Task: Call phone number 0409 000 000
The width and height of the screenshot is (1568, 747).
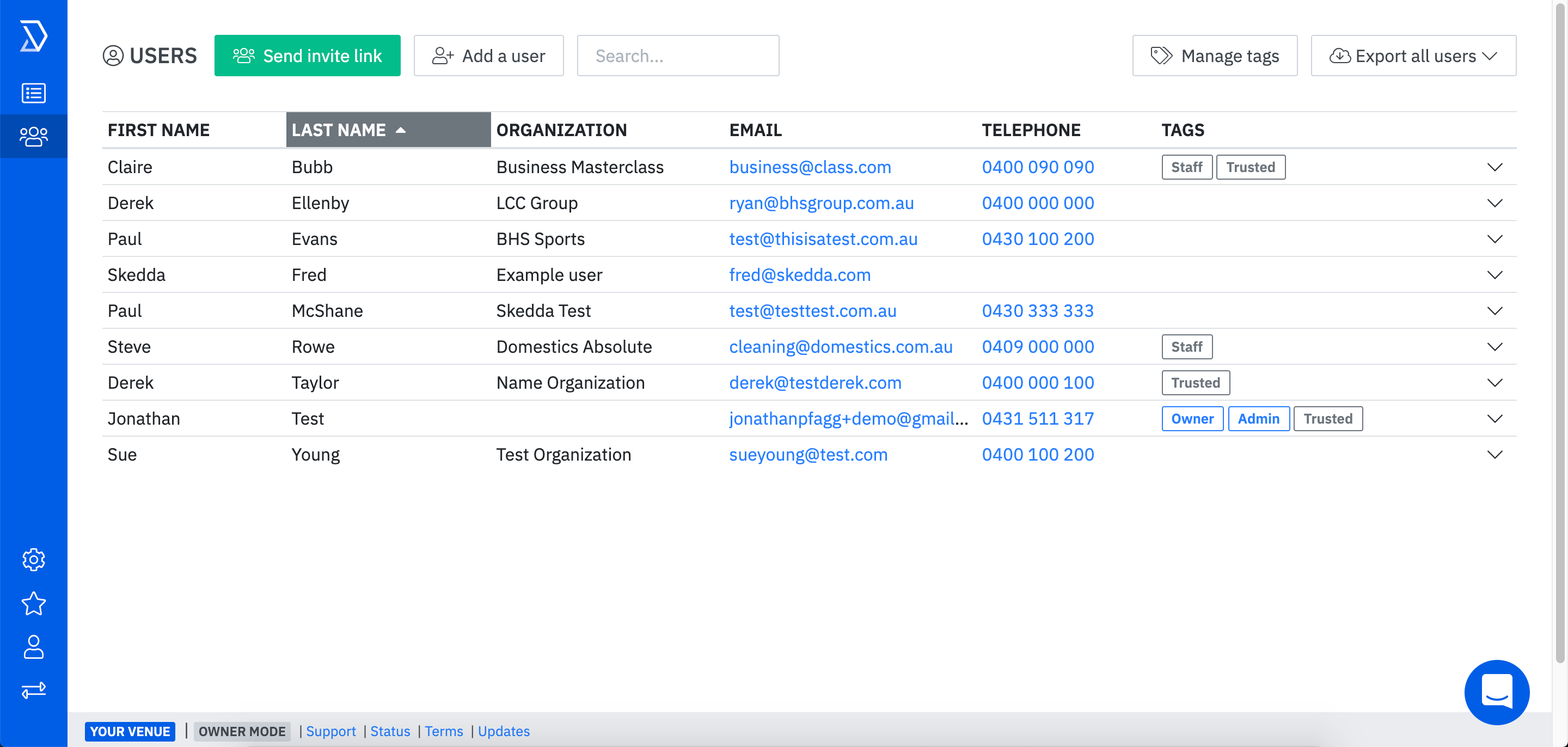Action: (x=1038, y=346)
